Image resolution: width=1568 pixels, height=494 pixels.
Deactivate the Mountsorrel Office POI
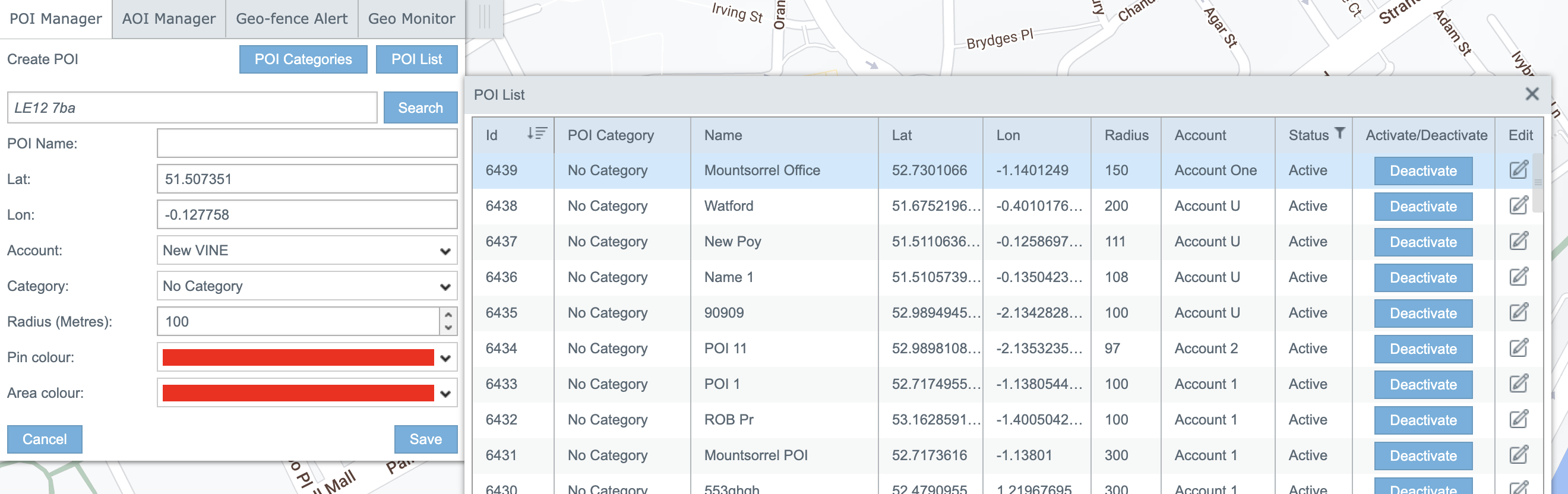point(1422,171)
